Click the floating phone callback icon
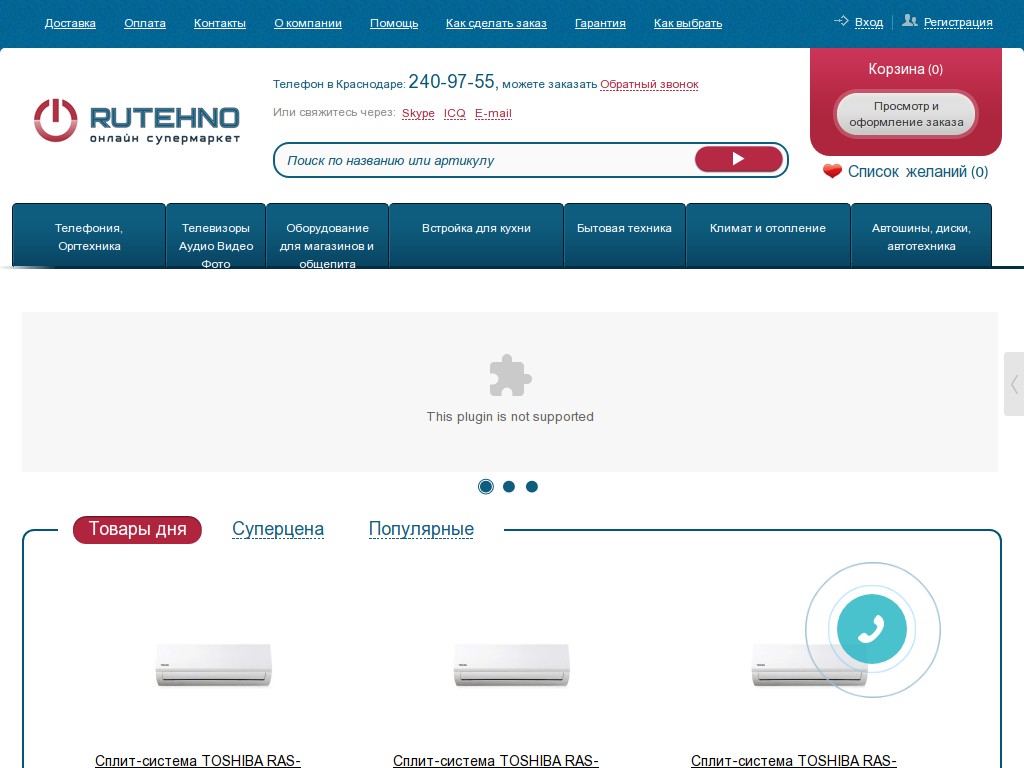1024x768 pixels. [x=872, y=630]
